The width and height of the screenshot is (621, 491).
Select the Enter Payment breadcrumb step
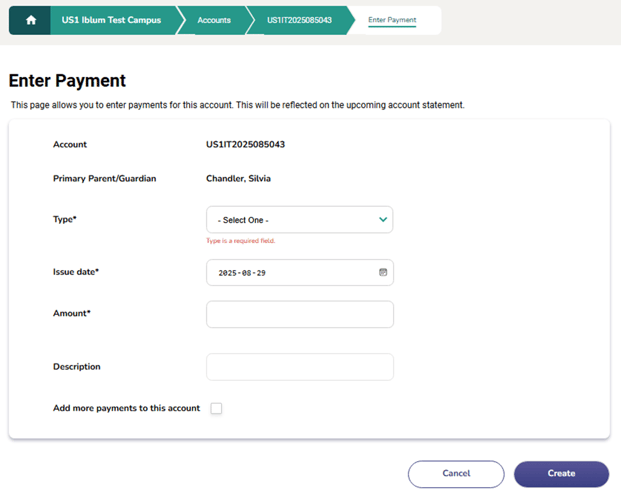click(392, 20)
